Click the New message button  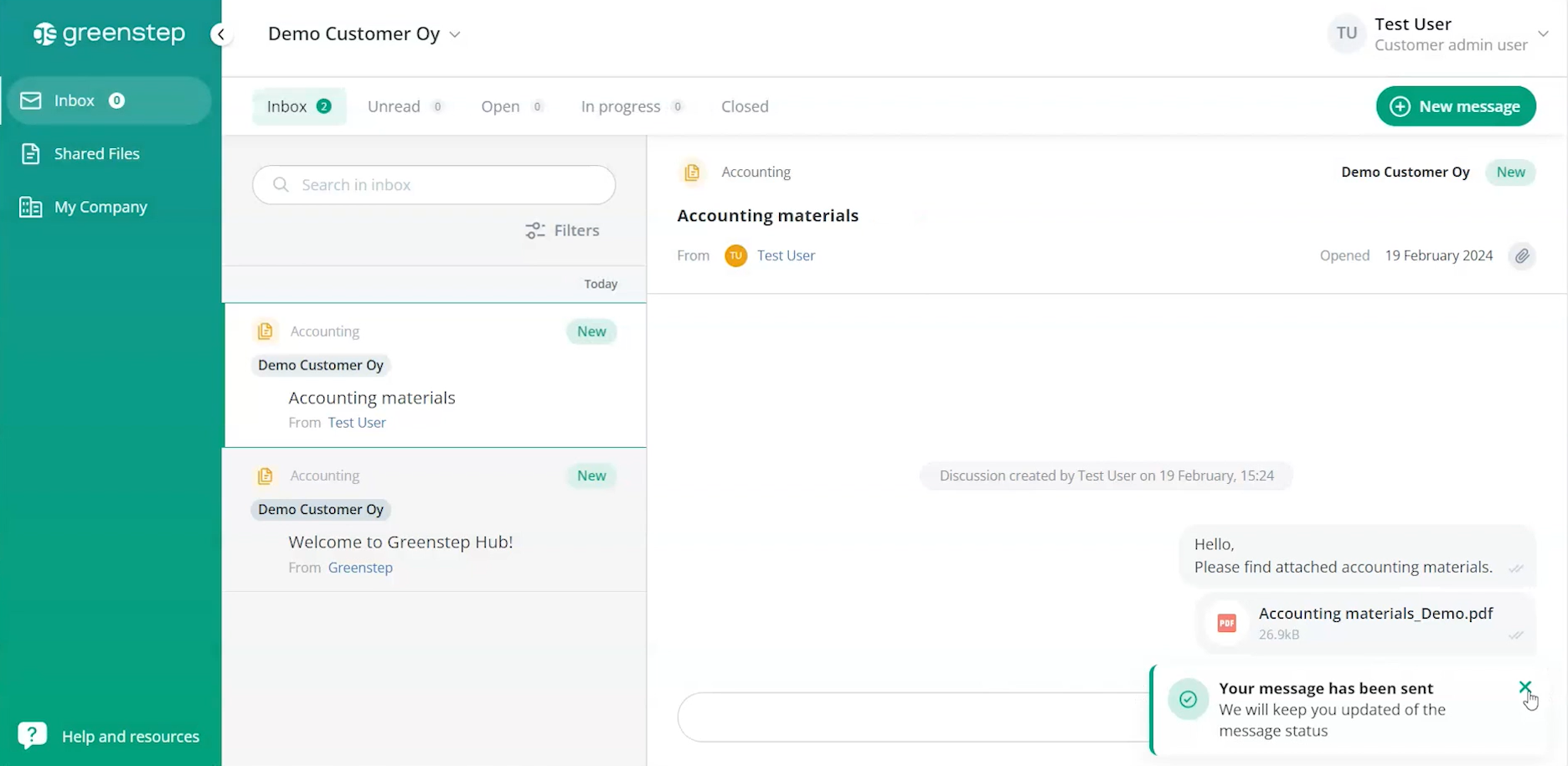pos(1455,106)
